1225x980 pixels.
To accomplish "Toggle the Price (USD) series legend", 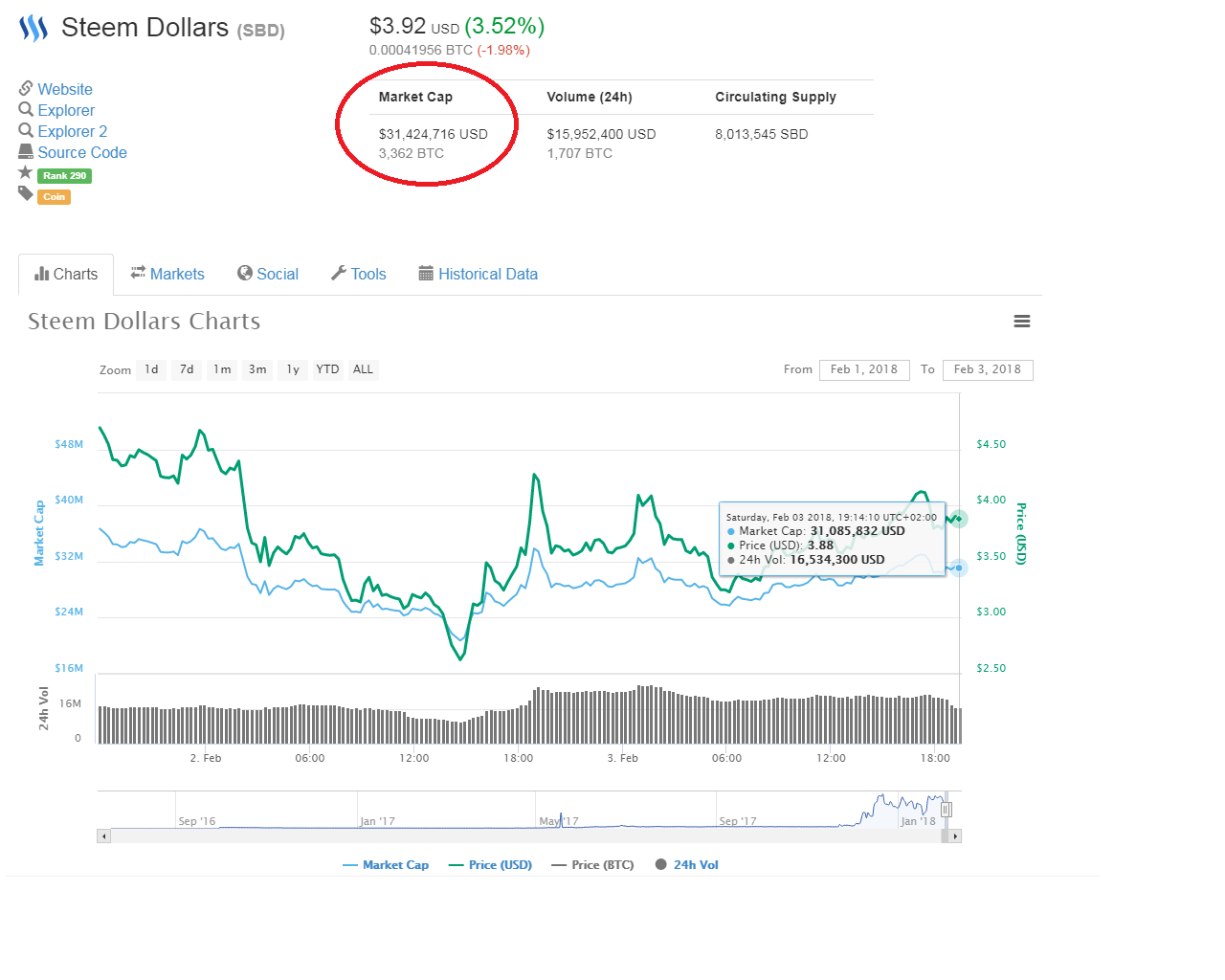I will pyautogui.click(x=490, y=865).
